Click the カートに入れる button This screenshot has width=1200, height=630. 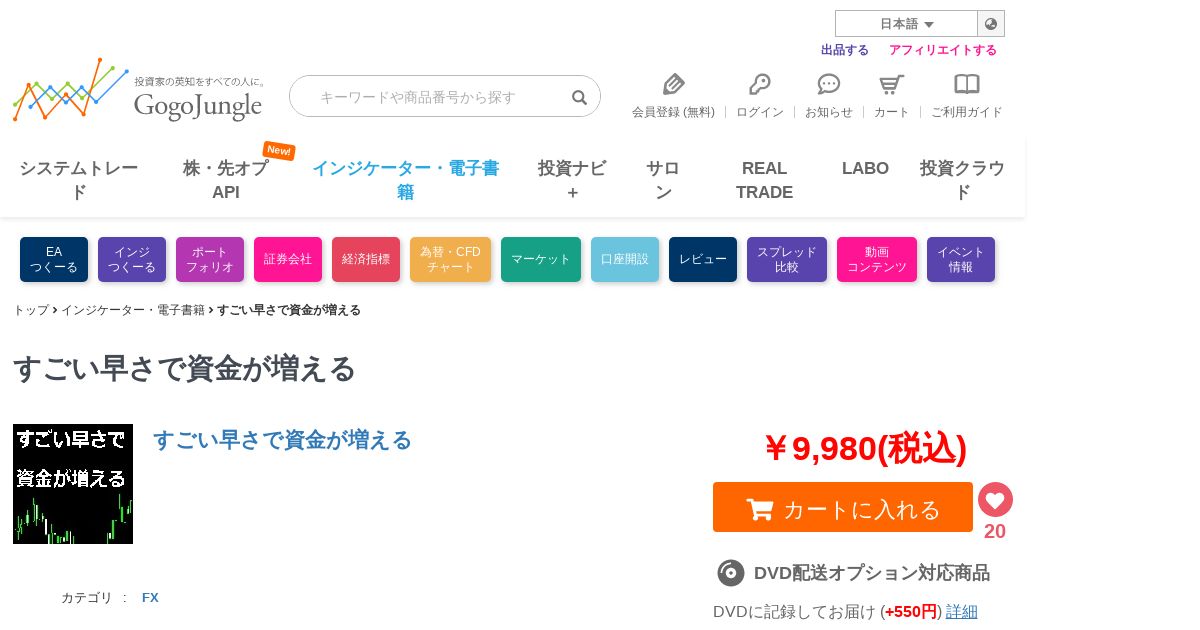[x=843, y=507]
